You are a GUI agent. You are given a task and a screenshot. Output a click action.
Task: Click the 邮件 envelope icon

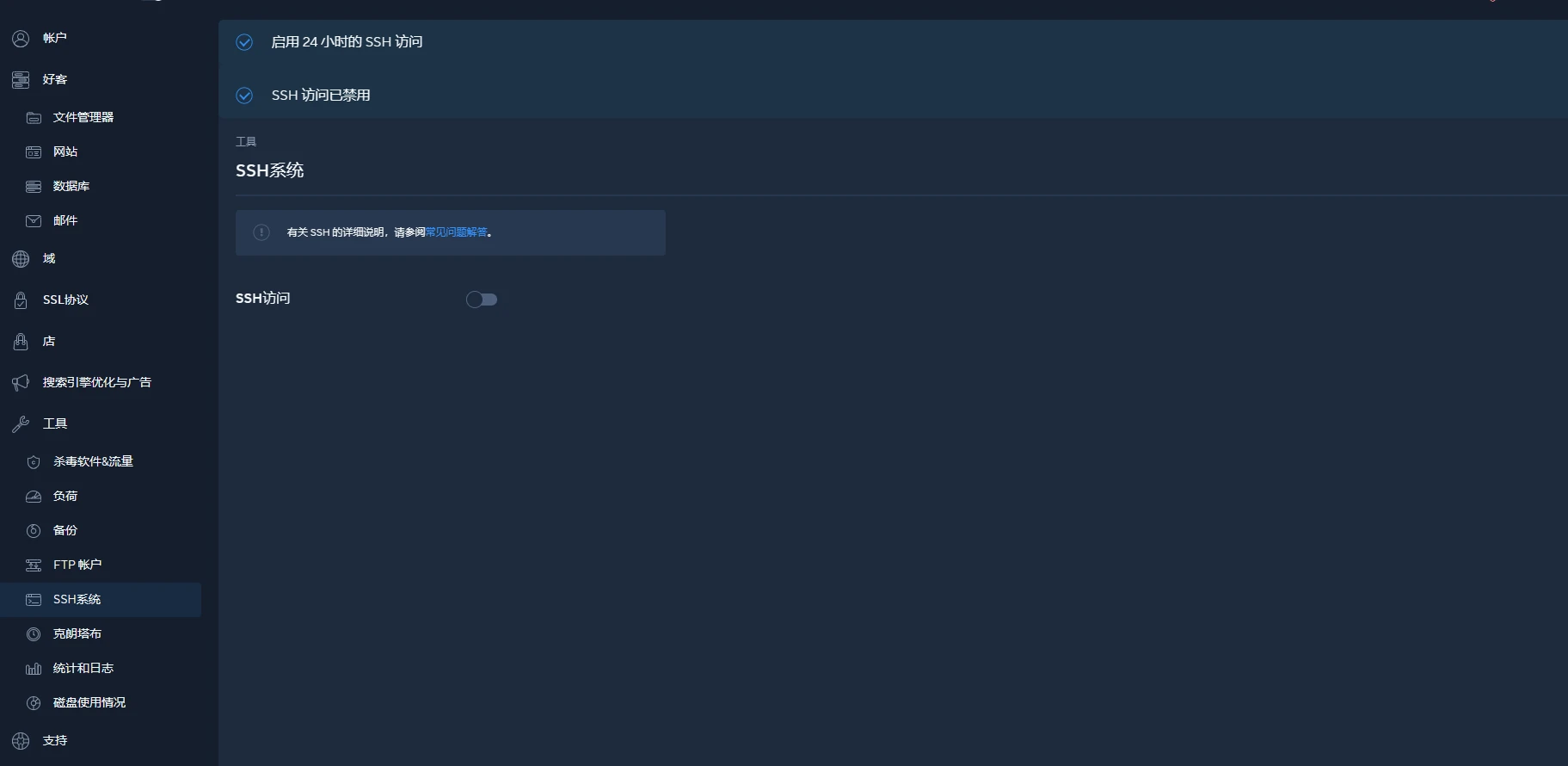click(34, 221)
